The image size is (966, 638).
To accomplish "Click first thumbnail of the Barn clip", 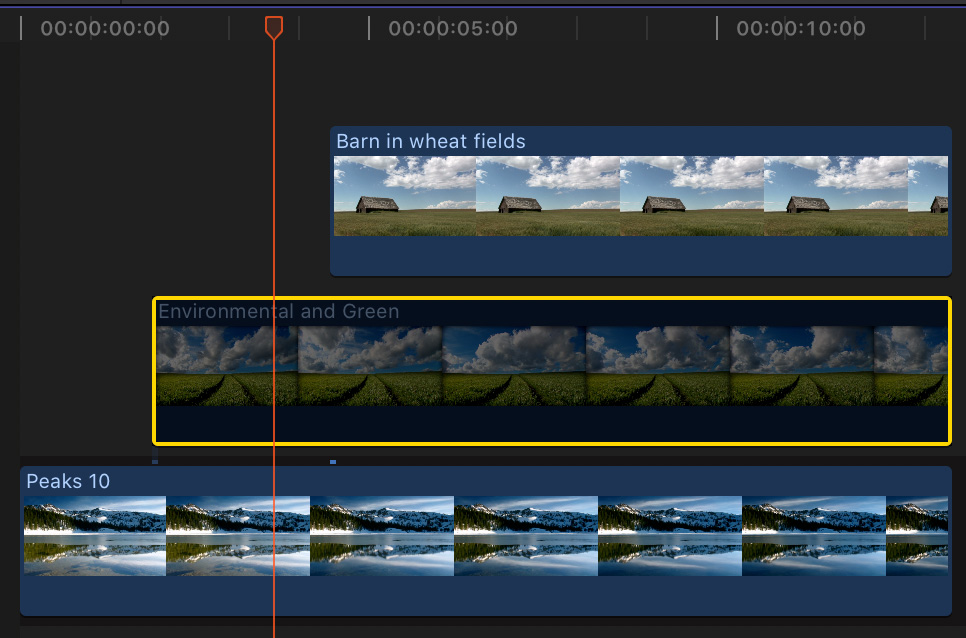I will (404, 196).
